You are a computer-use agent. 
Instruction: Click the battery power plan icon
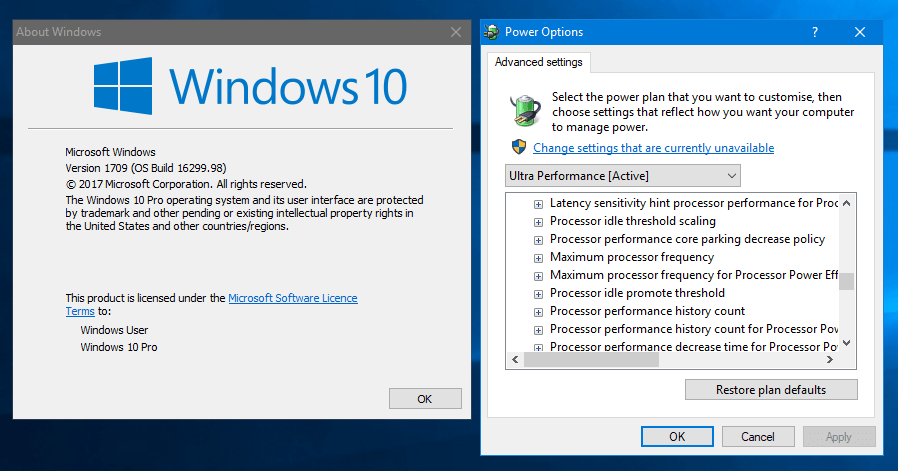tap(525, 110)
